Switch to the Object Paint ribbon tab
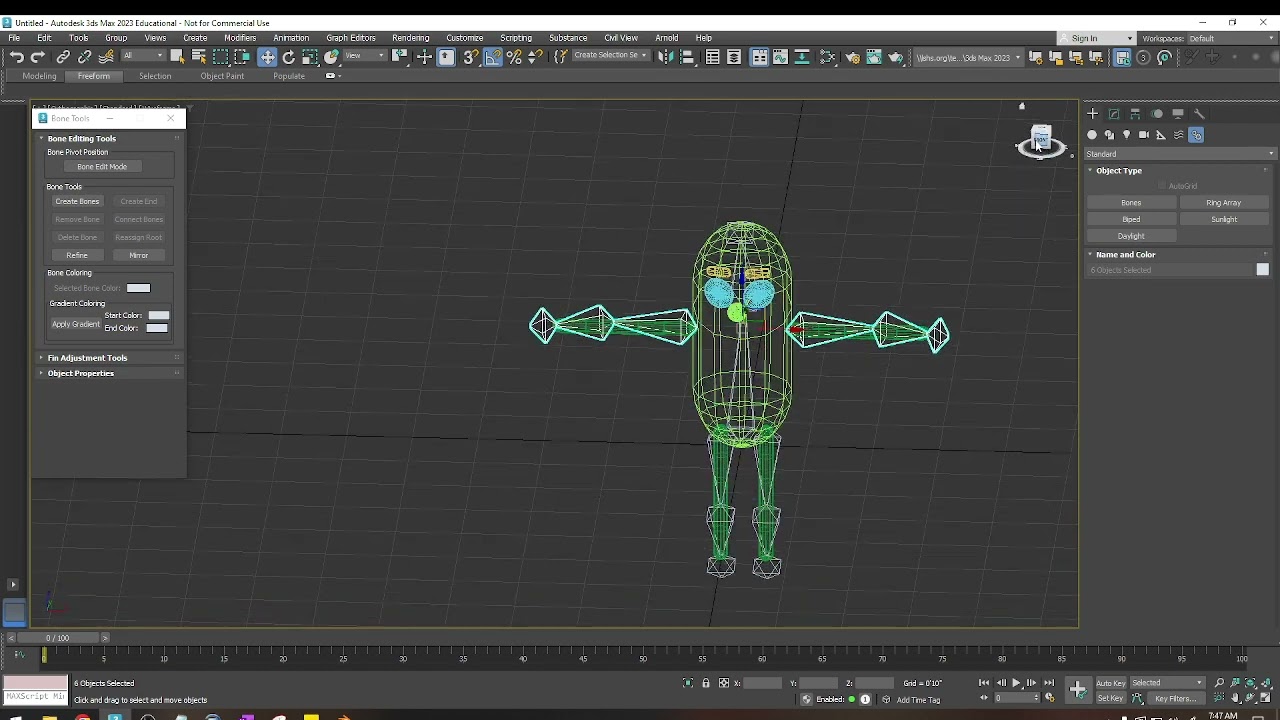Screen dimensions: 1280x720 222,76
